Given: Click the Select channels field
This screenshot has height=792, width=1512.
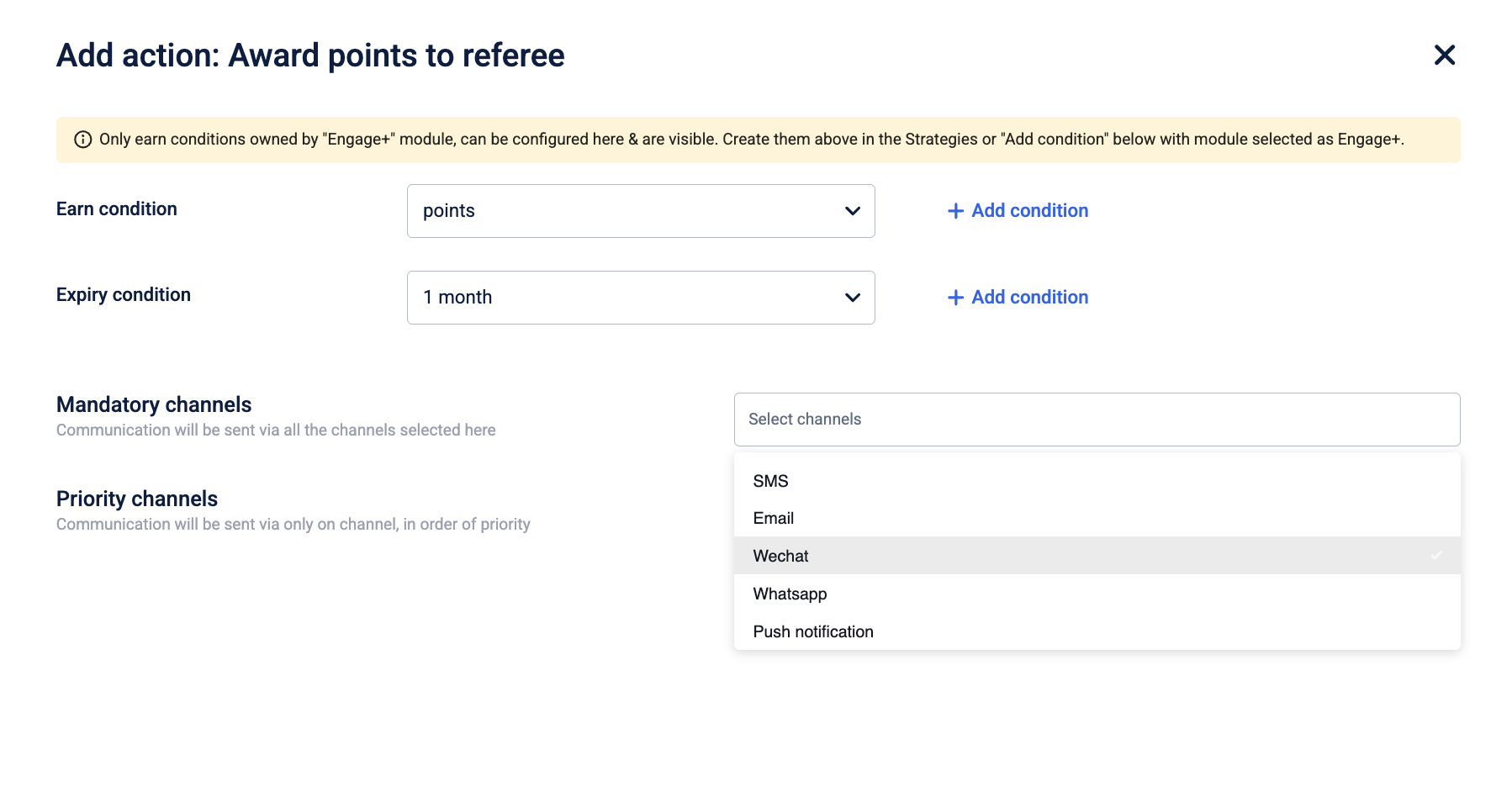Looking at the screenshot, I should [1097, 420].
